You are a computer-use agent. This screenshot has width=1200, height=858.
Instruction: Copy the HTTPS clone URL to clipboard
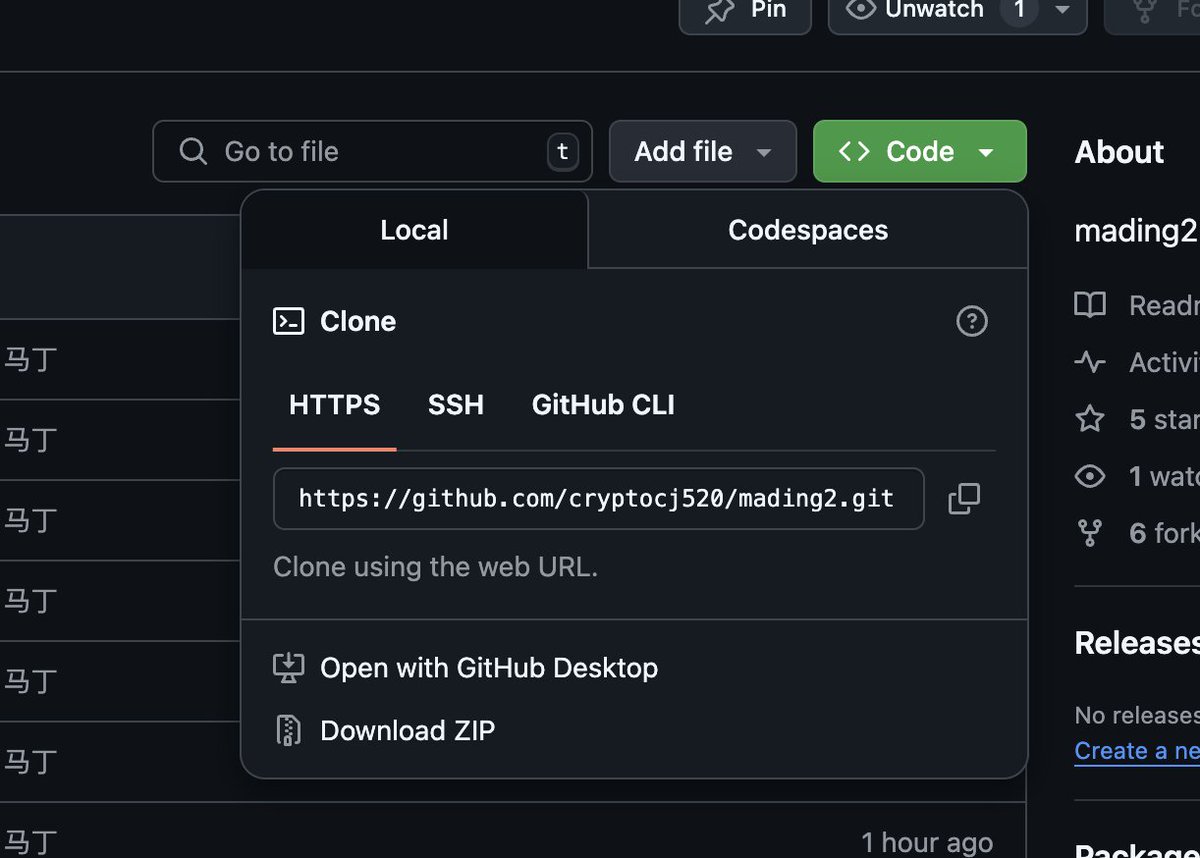pyautogui.click(x=964, y=498)
